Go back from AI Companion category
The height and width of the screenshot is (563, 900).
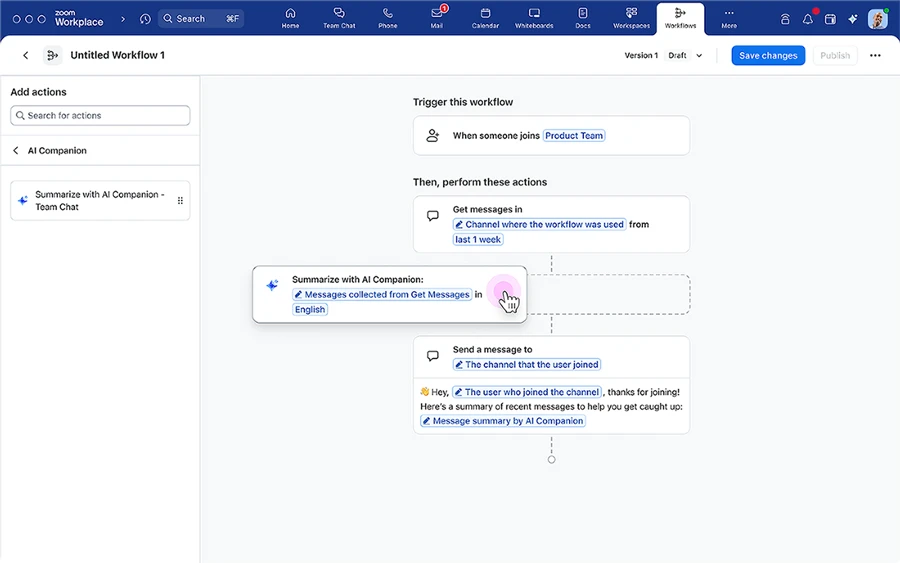tap(16, 151)
